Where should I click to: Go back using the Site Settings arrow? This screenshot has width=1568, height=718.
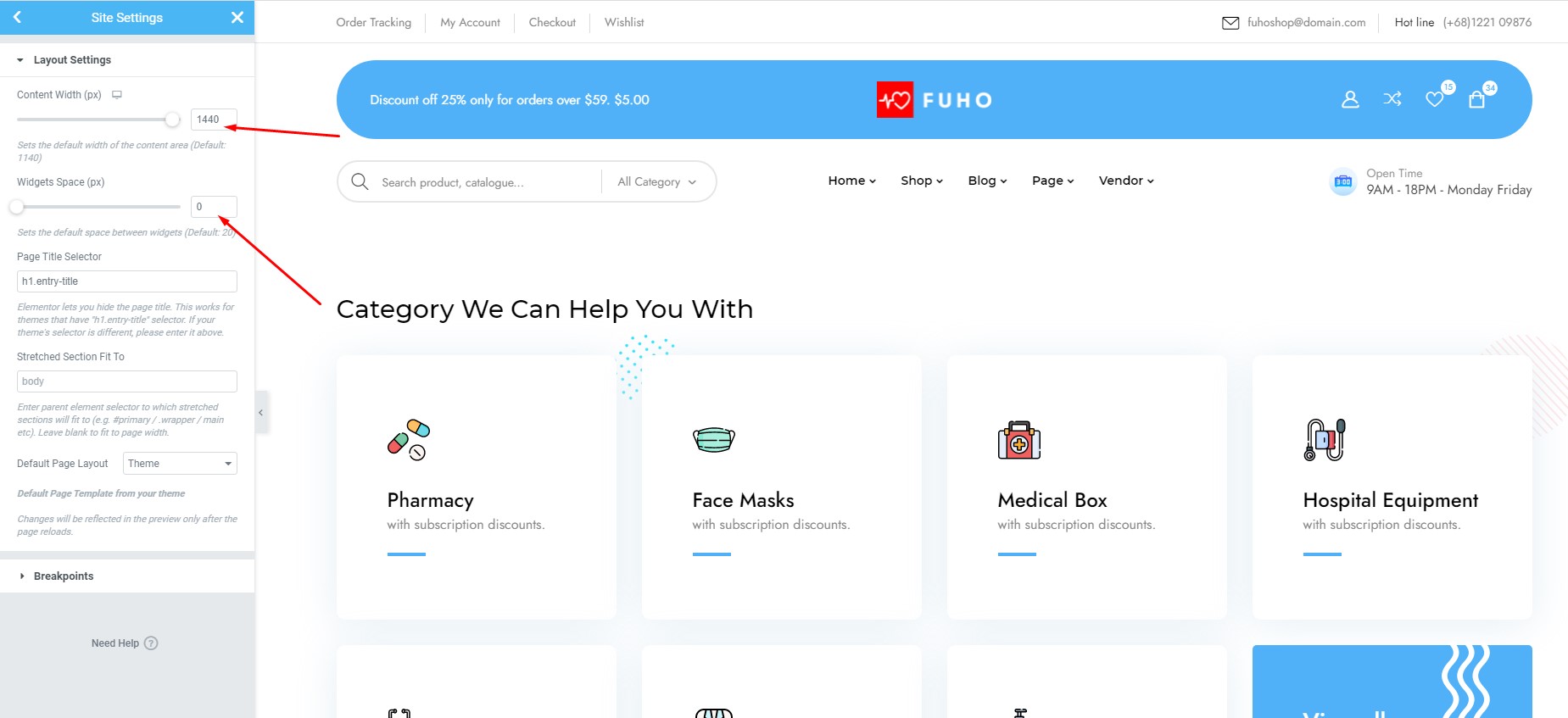coord(17,17)
